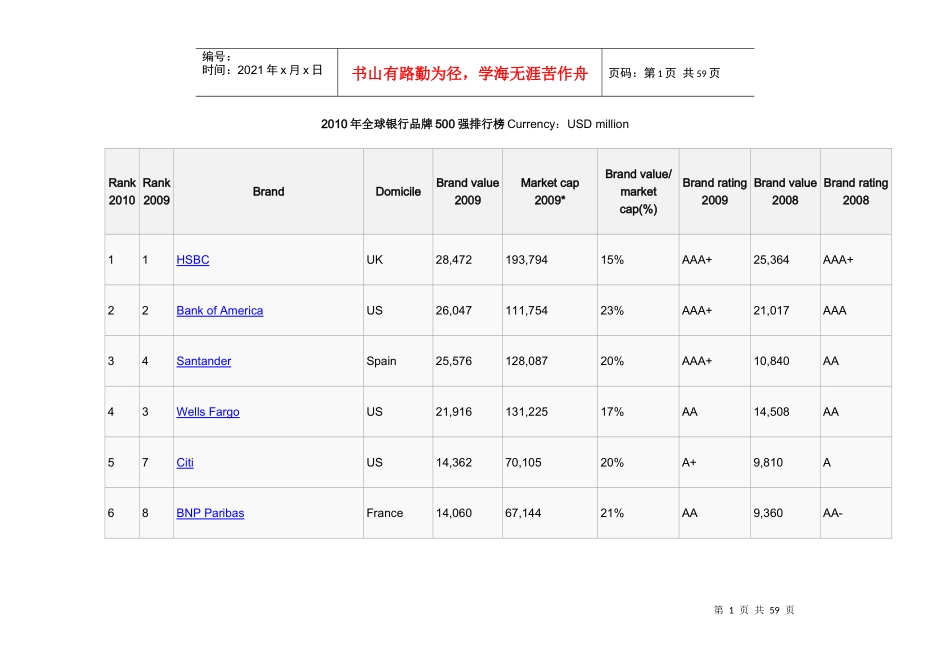The width and height of the screenshot is (950, 672).
Task: Select the 时间：2021年x月x日 header text
Action: 262,70
